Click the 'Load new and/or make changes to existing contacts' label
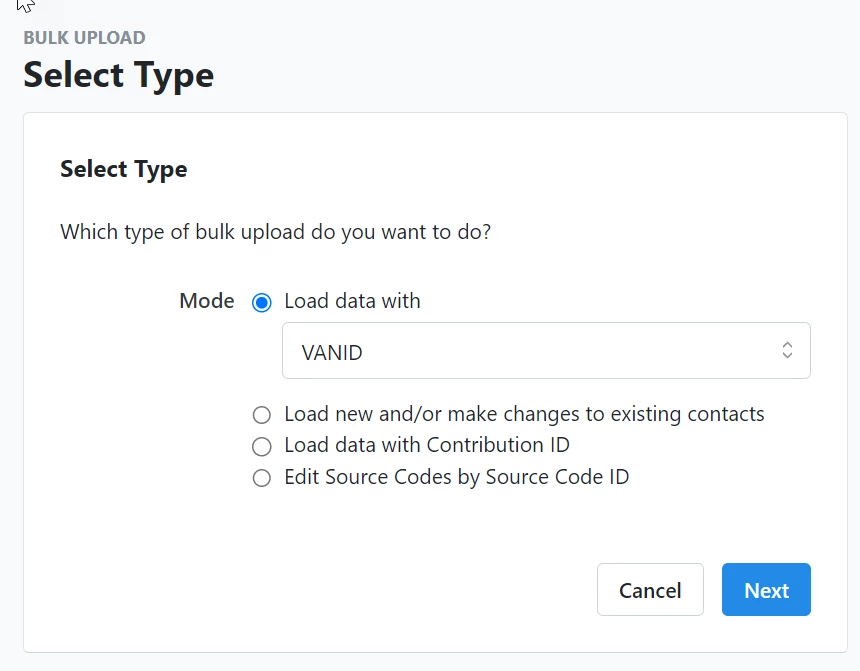This screenshot has height=671, width=860. coord(524,414)
